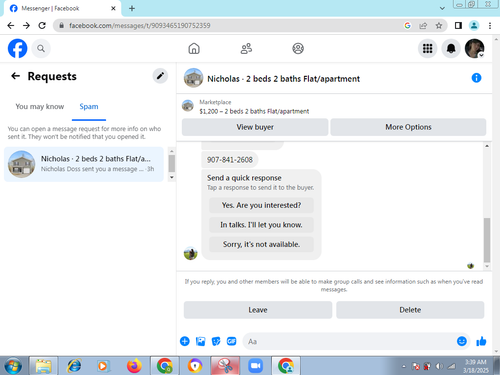Attach a file with photo icon
500x375 pixels.
200,341
